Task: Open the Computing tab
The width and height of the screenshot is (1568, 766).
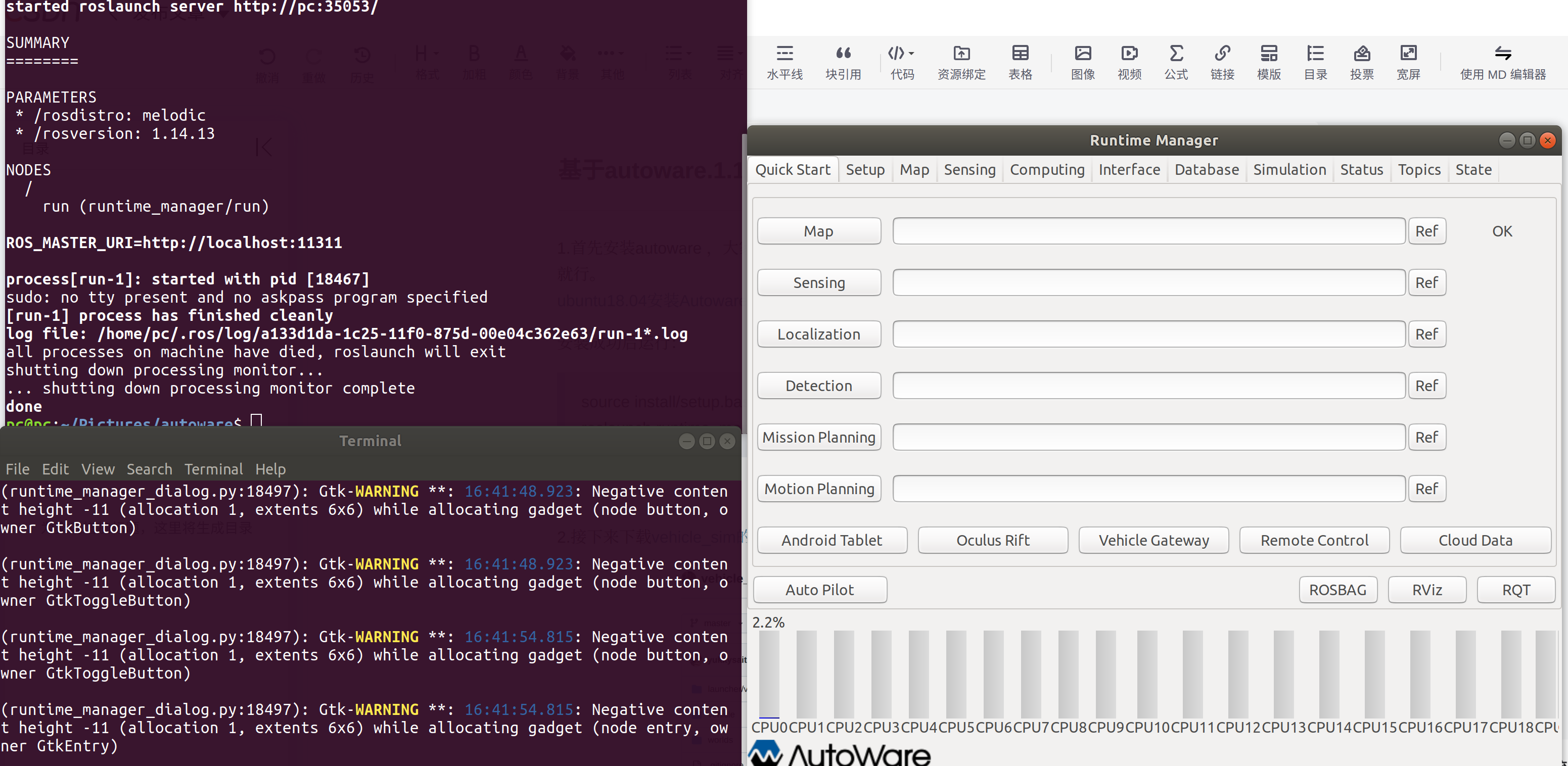Action: point(1046,170)
